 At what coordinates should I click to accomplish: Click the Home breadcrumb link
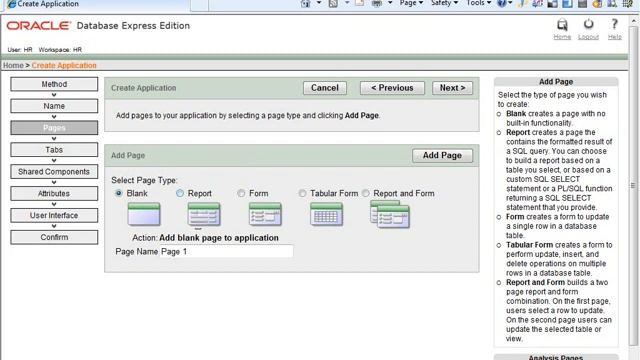tap(13, 65)
